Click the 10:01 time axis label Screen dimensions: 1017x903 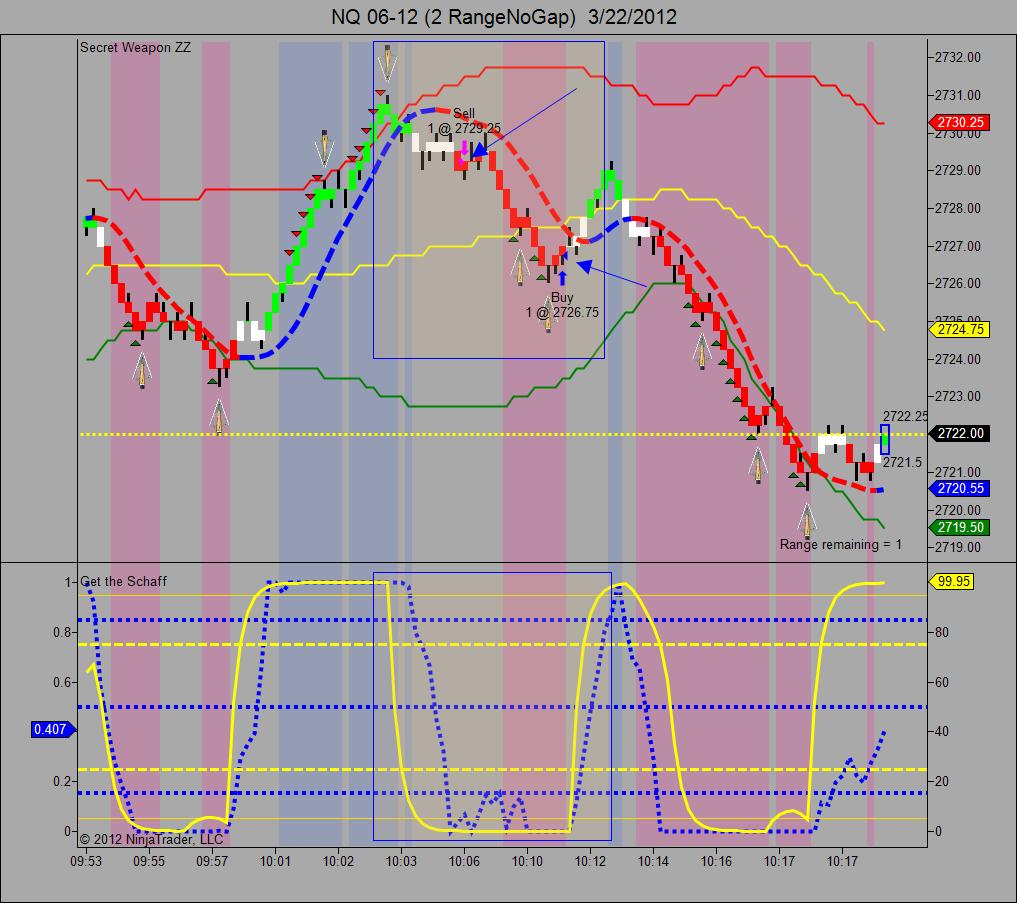click(276, 861)
